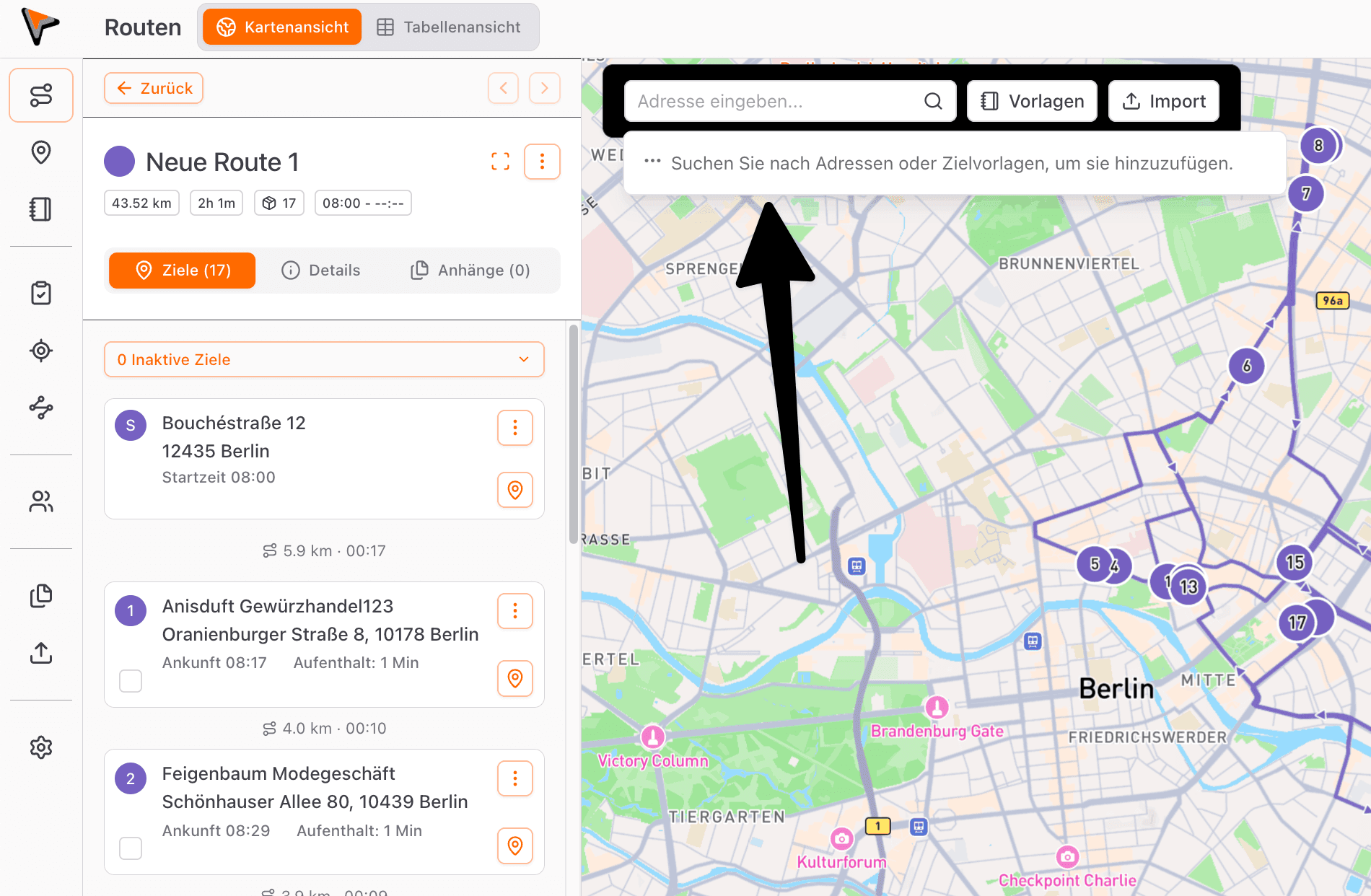Select the Feigenbaum Modegeschäft stop checkbox
The width and height of the screenshot is (1371, 896).
point(131,848)
